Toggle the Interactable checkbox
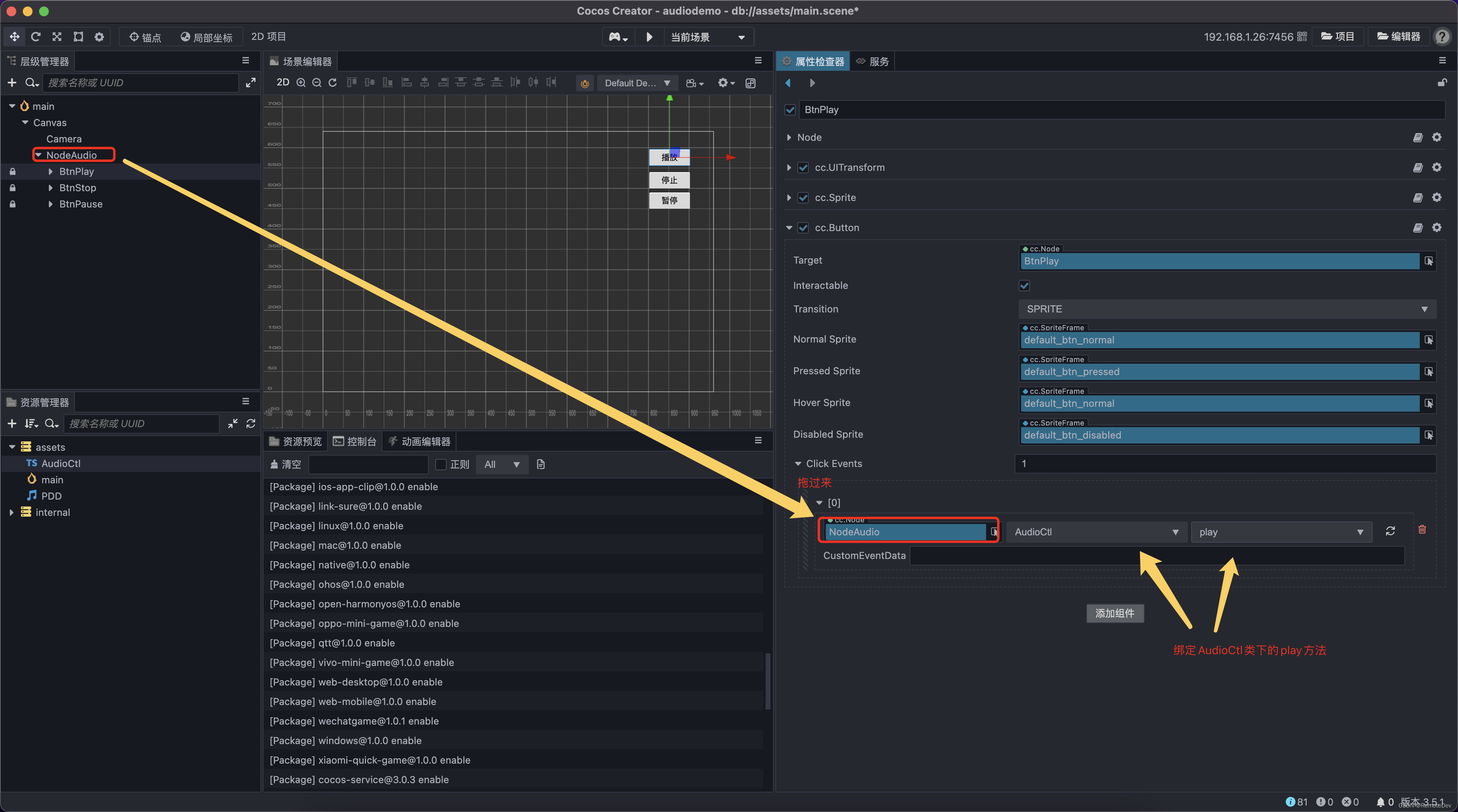The image size is (1458, 812). (x=1024, y=285)
